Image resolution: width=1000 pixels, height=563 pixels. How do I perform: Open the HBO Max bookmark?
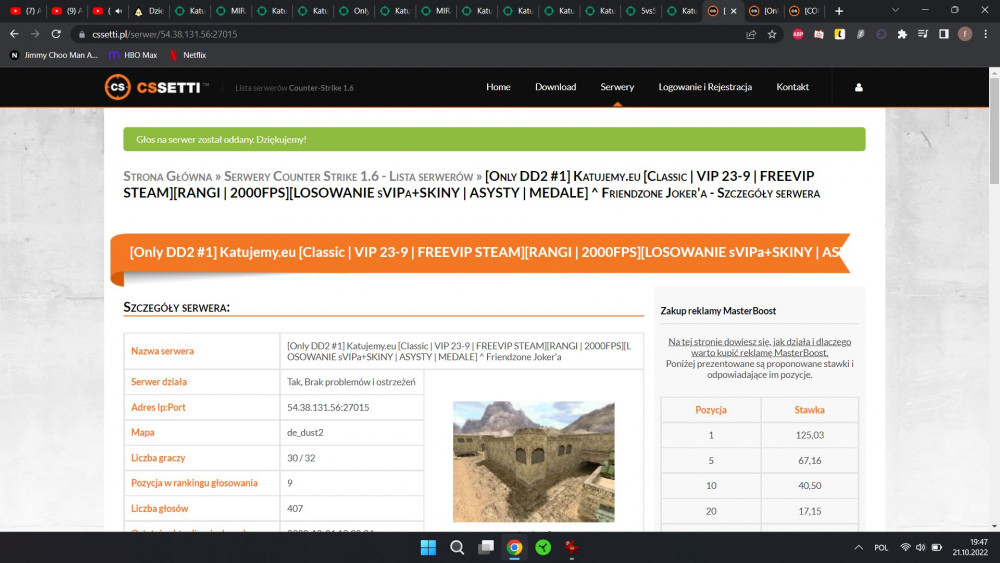click(x=133, y=55)
